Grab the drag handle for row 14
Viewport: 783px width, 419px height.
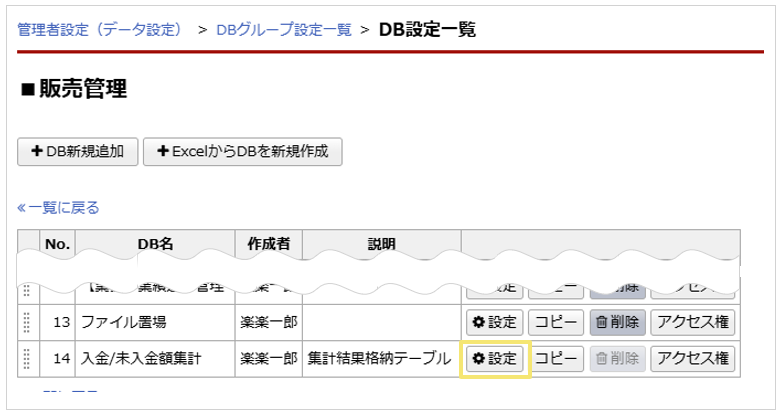[x=27, y=359]
